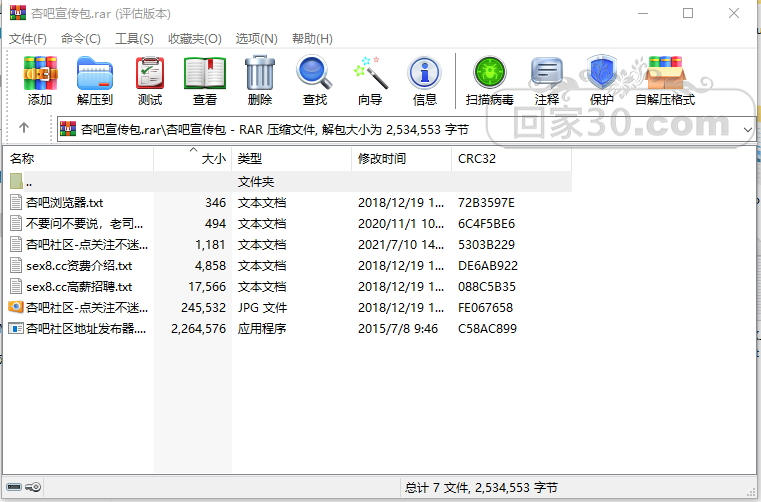Click the 2,264,576 size value
Viewport: 761px width, 502px height.
click(199, 329)
